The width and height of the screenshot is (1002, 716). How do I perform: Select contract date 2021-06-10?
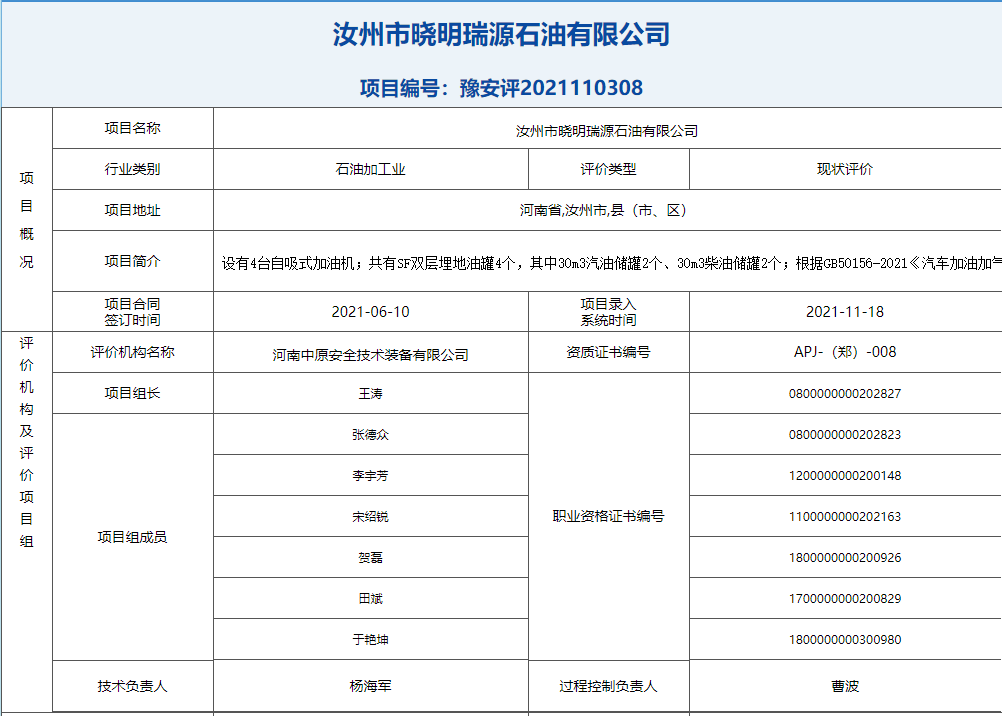(x=371, y=312)
